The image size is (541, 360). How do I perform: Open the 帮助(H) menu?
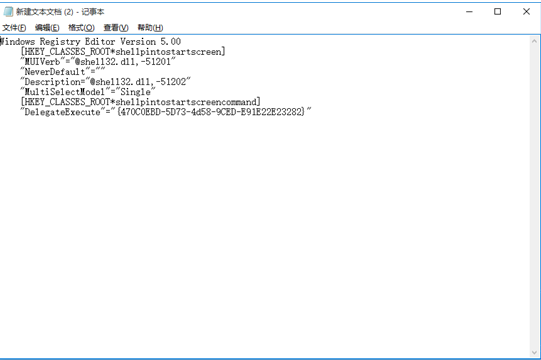point(150,28)
